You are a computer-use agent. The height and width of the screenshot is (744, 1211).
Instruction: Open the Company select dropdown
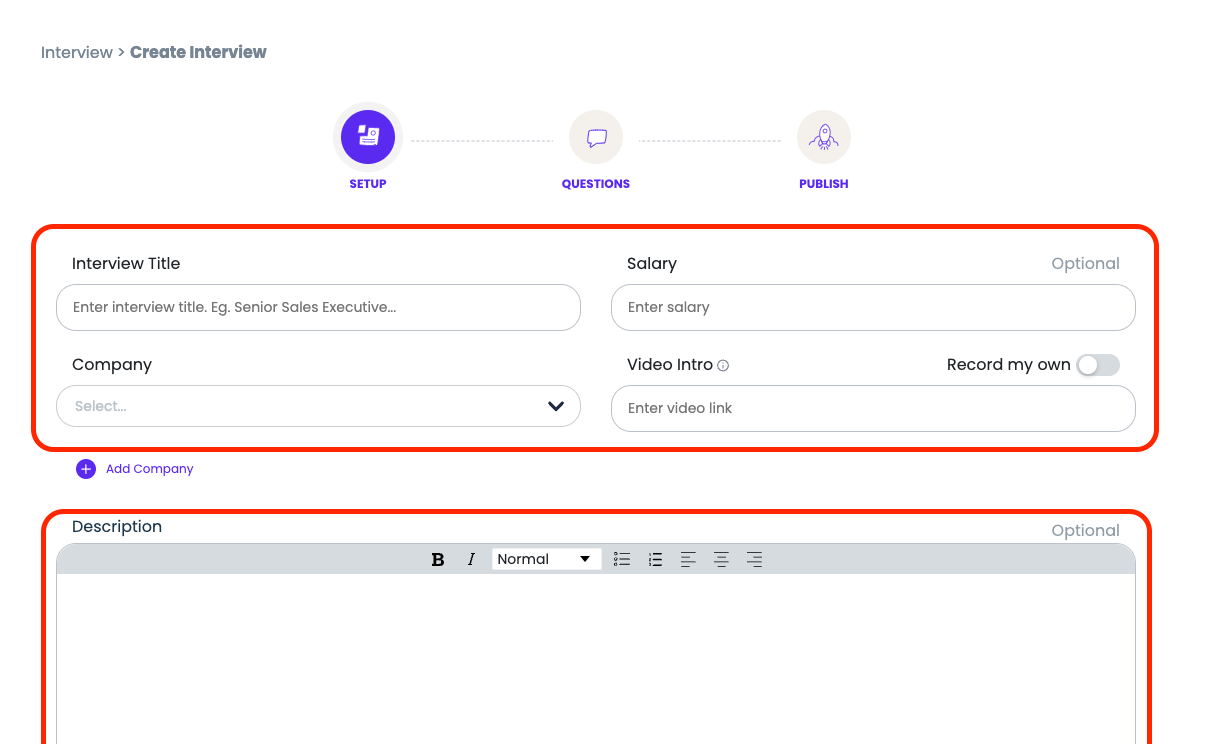coord(319,406)
